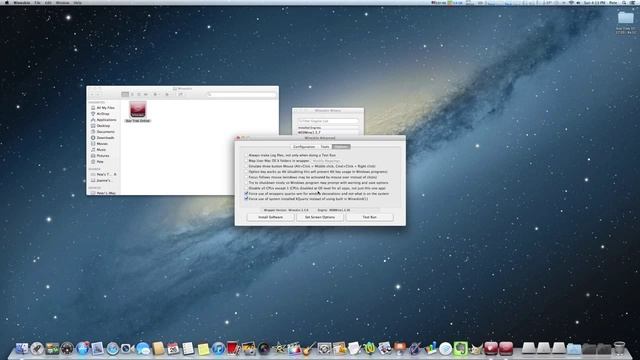Switch Finder to icon view
The width and height of the screenshot is (640, 360).
[125, 94]
